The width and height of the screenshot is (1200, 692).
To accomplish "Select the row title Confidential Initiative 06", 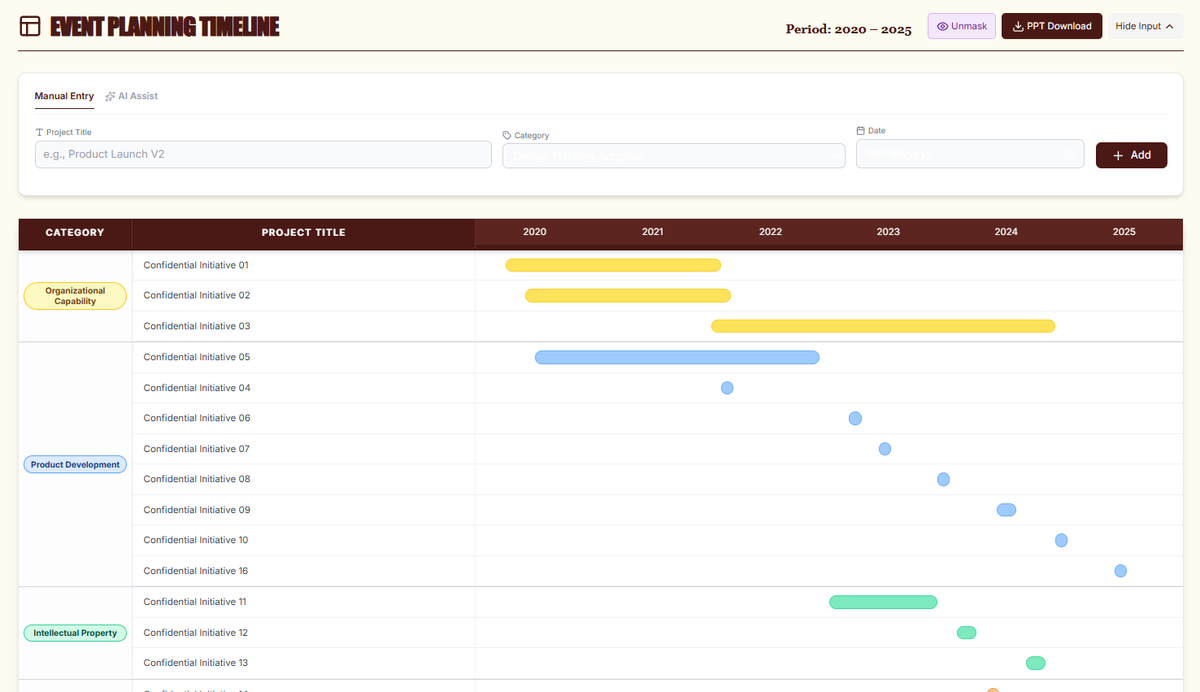I will coord(197,418).
